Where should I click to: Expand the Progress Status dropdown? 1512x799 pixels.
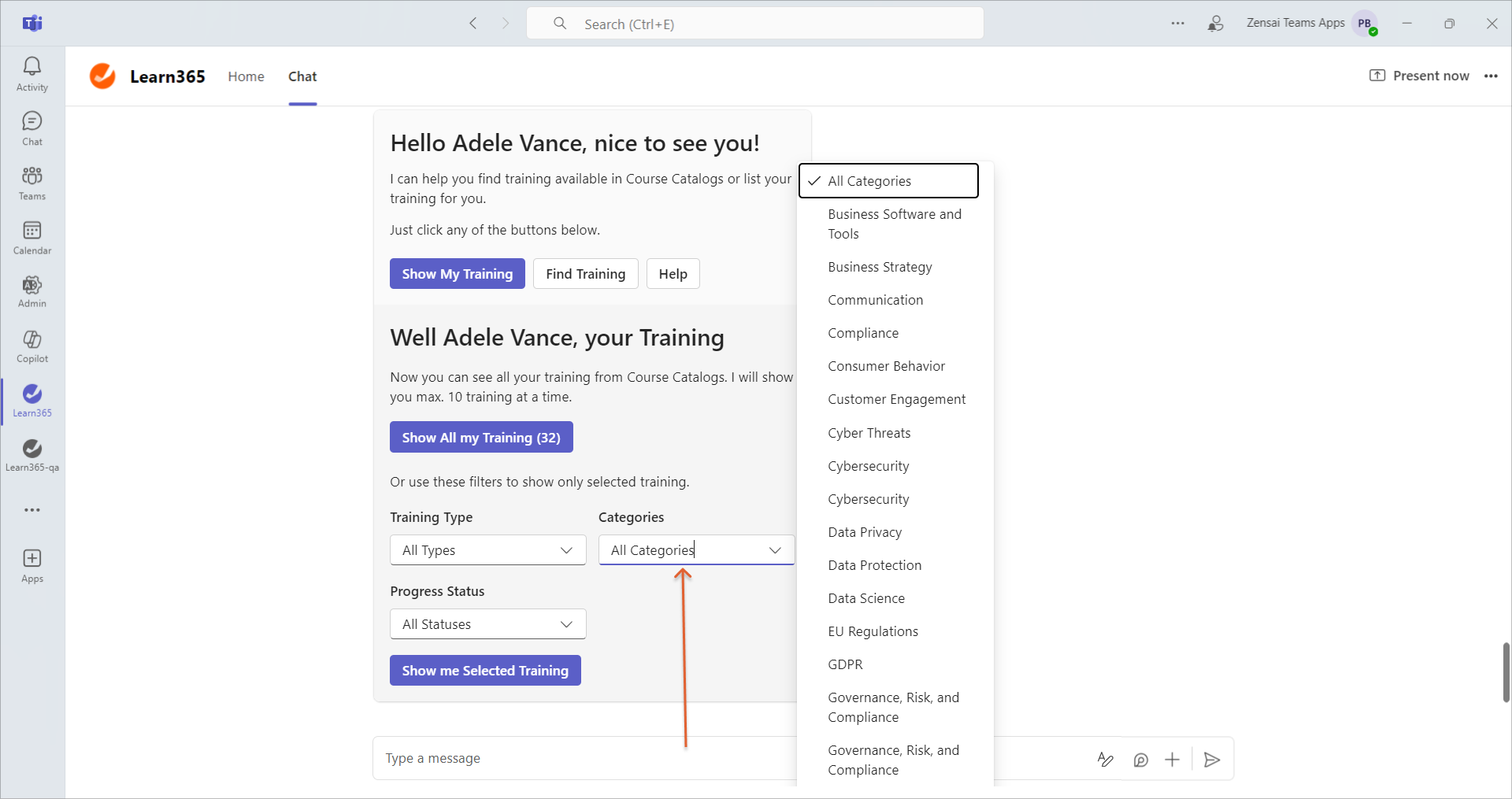(x=487, y=624)
